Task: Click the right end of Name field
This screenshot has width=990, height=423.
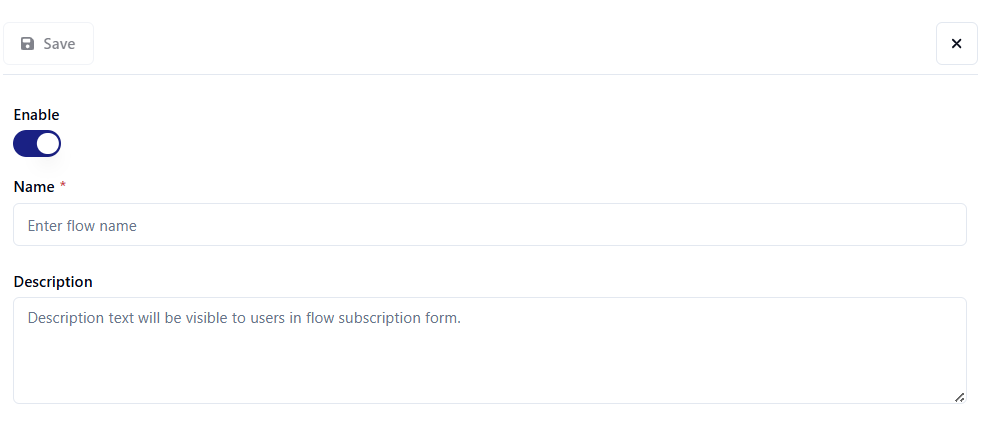Action: [x=940, y=225]
